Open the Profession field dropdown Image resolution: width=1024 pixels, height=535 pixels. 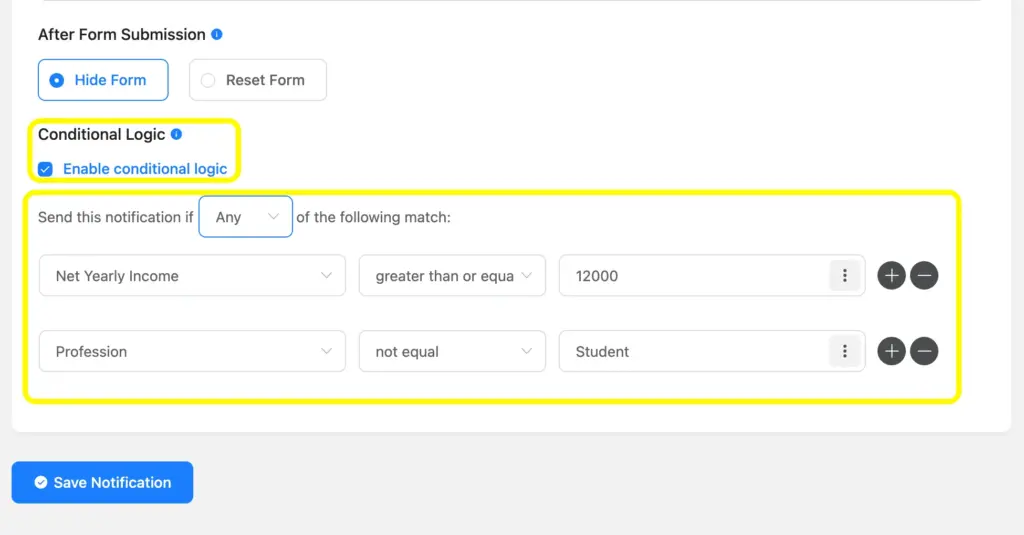tap(192, 351)
